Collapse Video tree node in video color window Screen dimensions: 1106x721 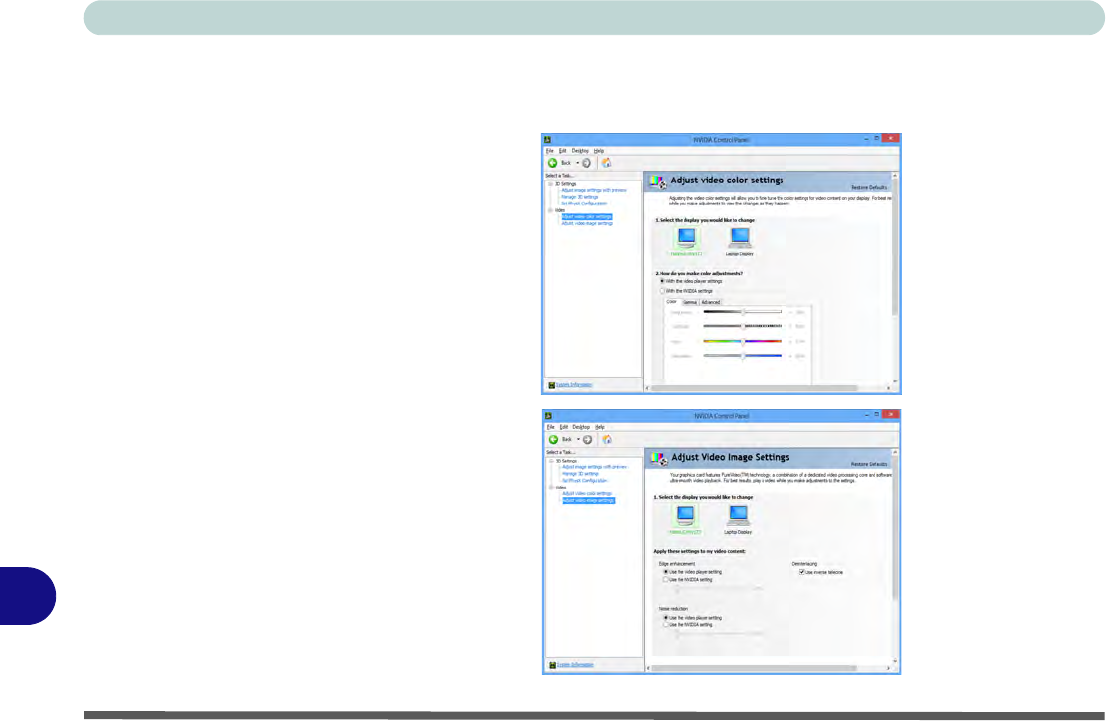551,210
